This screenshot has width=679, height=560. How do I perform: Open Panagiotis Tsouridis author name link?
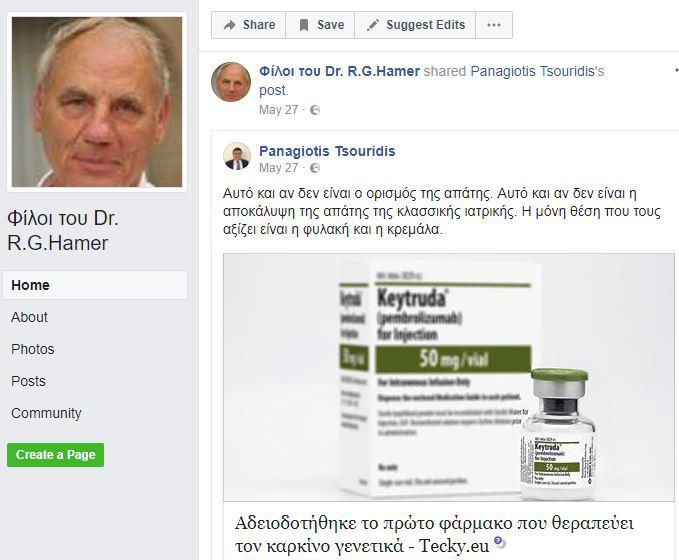[327, 151]
